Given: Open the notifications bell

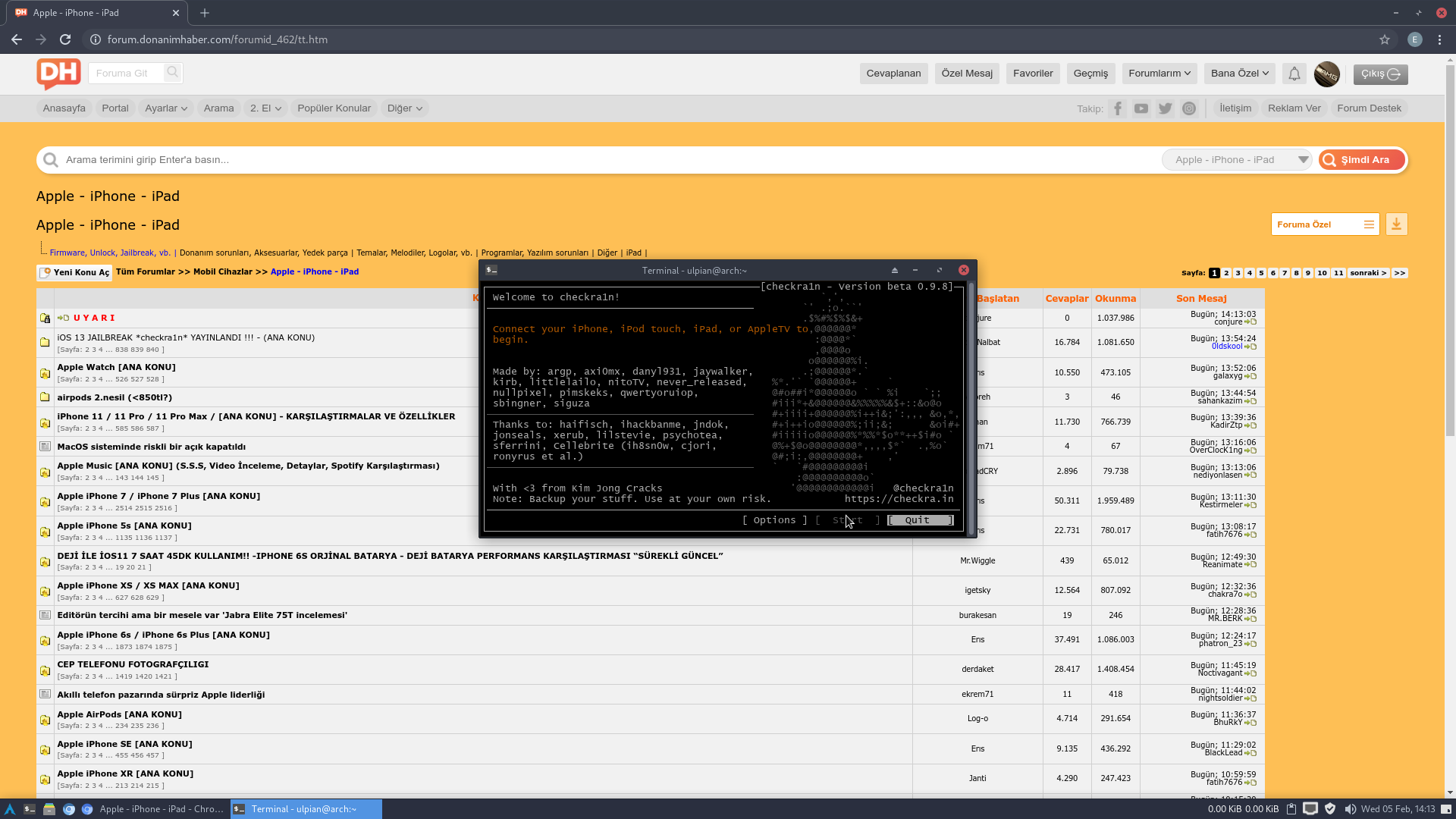Looking at the screenshot, I should tap(1294, 74).
